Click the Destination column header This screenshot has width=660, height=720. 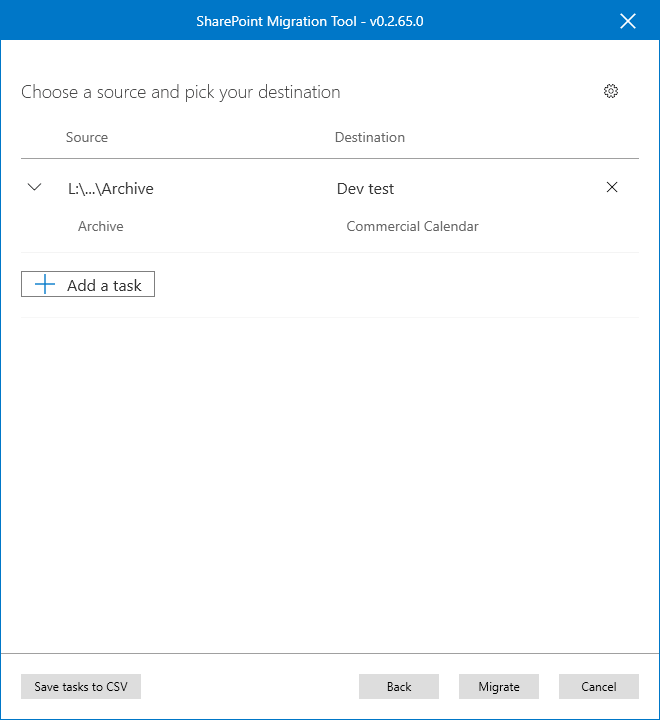370,137
